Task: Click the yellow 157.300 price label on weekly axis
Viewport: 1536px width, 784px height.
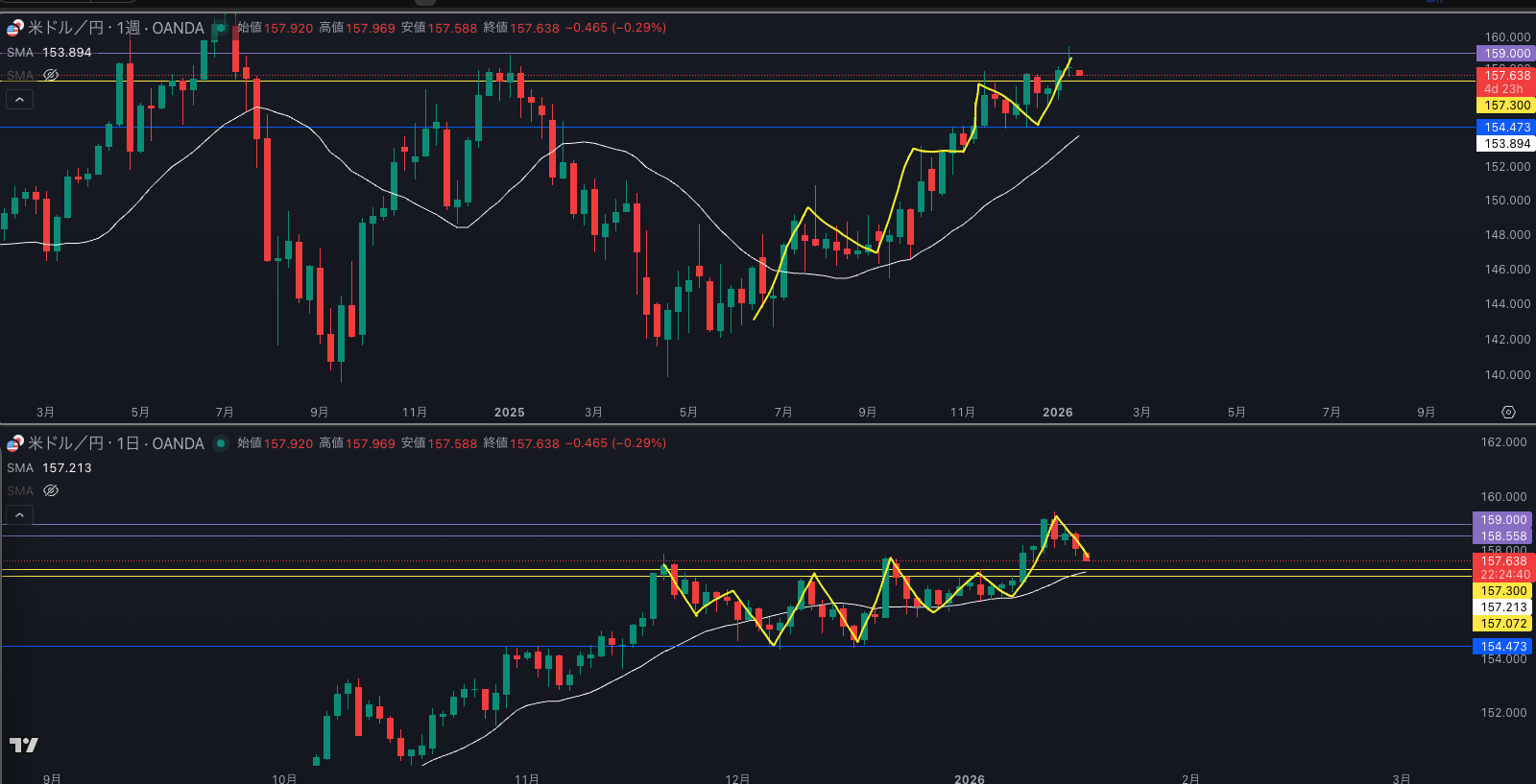Action: tap(1506, 106)
